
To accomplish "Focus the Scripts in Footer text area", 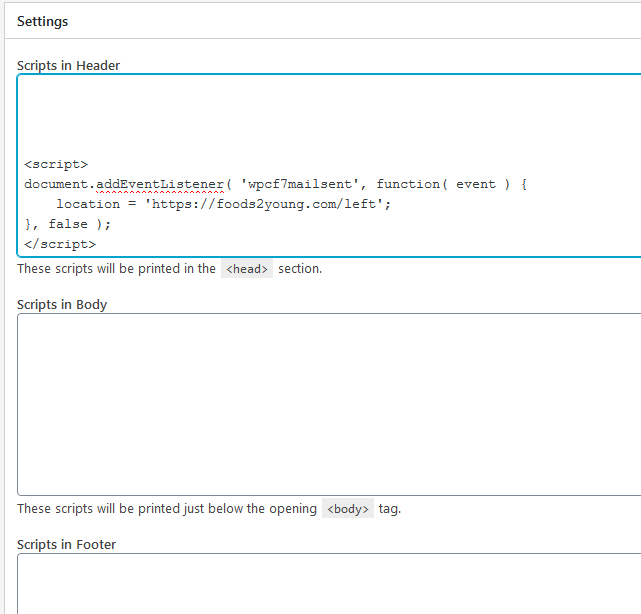I will point(329,584).
